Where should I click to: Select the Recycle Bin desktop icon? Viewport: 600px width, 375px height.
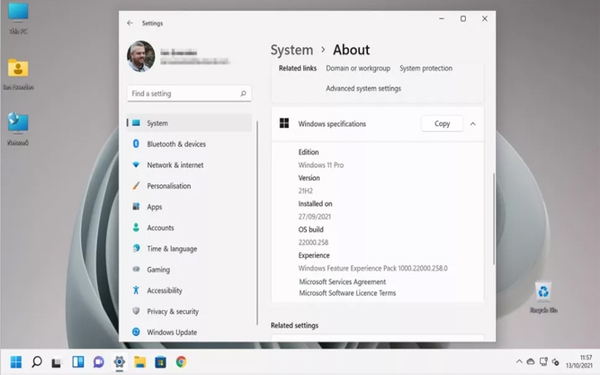[543, 297]
